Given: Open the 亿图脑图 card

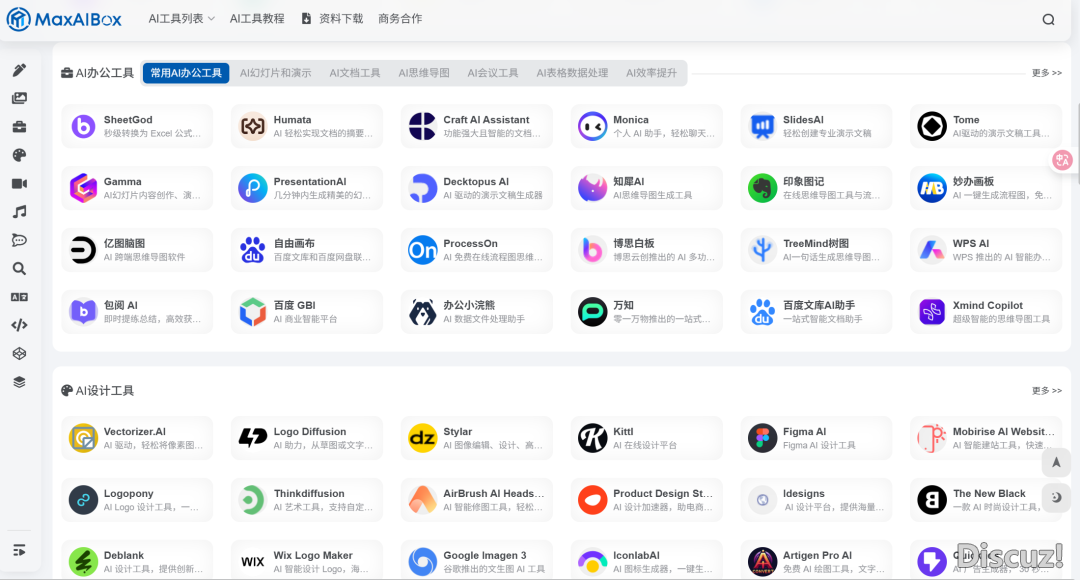Looking at the screenshot, I should [137, 250].
